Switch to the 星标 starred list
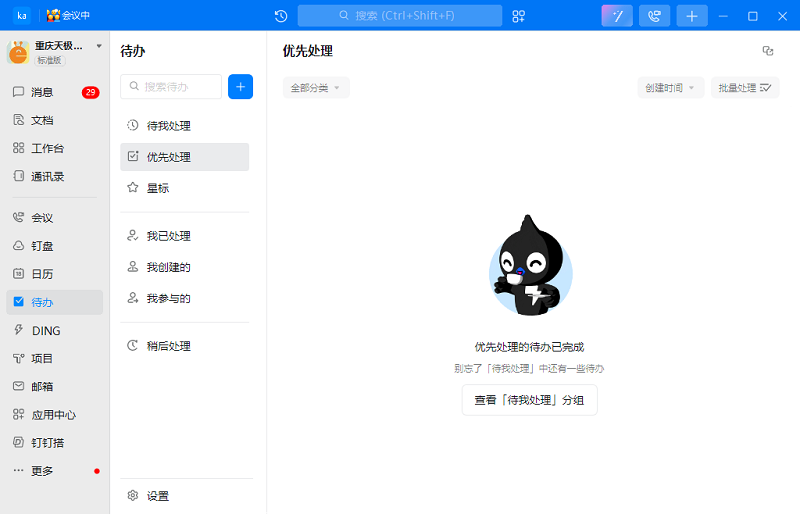Image resolution: width=800 pixels, height=514 pixels. (x=185, y=188)
